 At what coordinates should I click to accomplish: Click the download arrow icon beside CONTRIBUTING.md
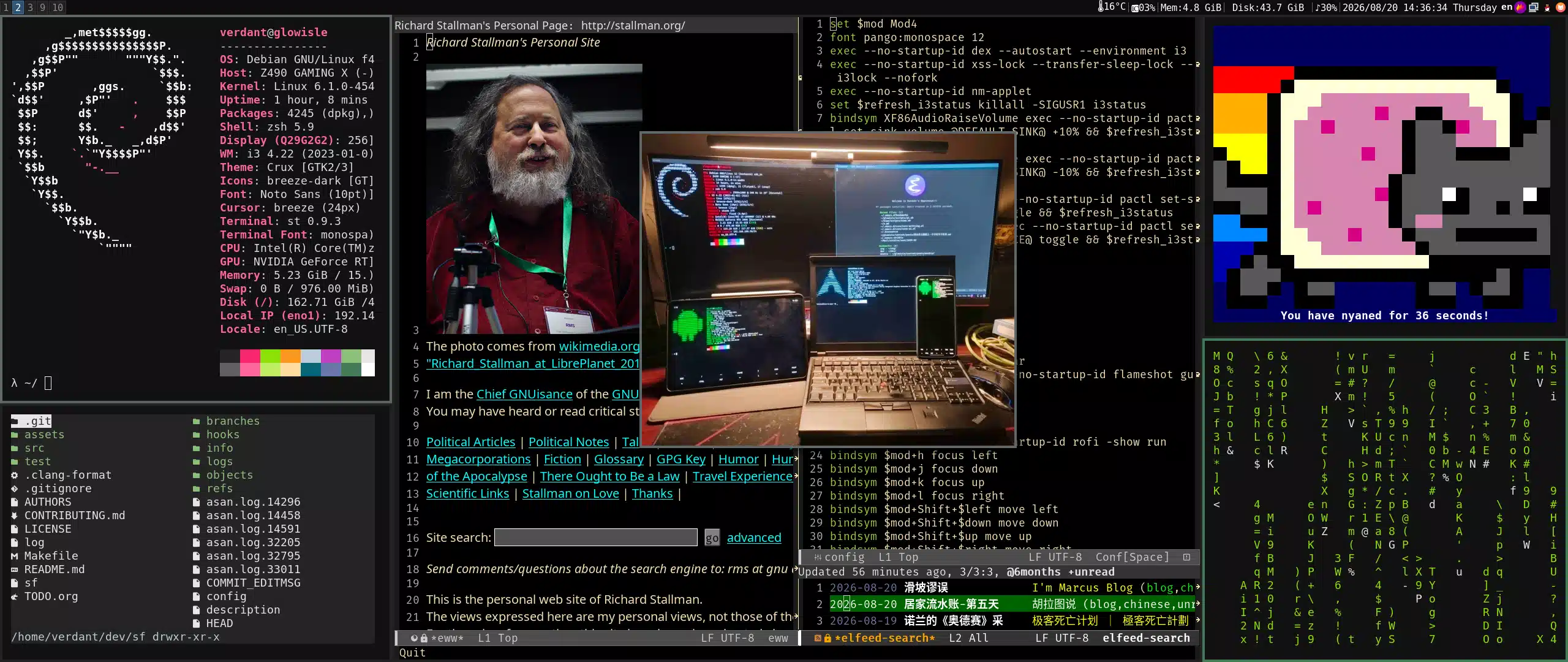[15, 516]
